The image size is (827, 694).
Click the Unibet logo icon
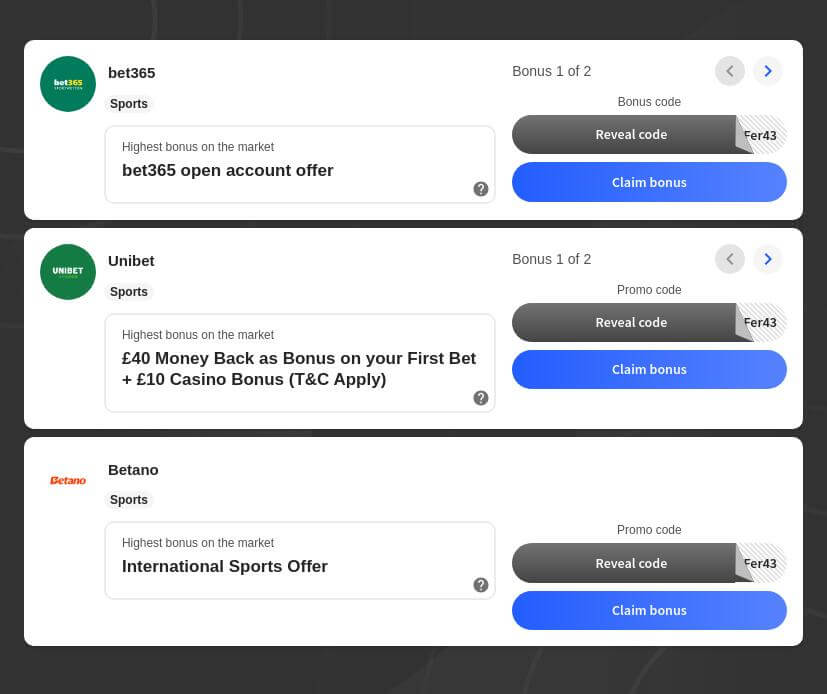pos(68,272)
